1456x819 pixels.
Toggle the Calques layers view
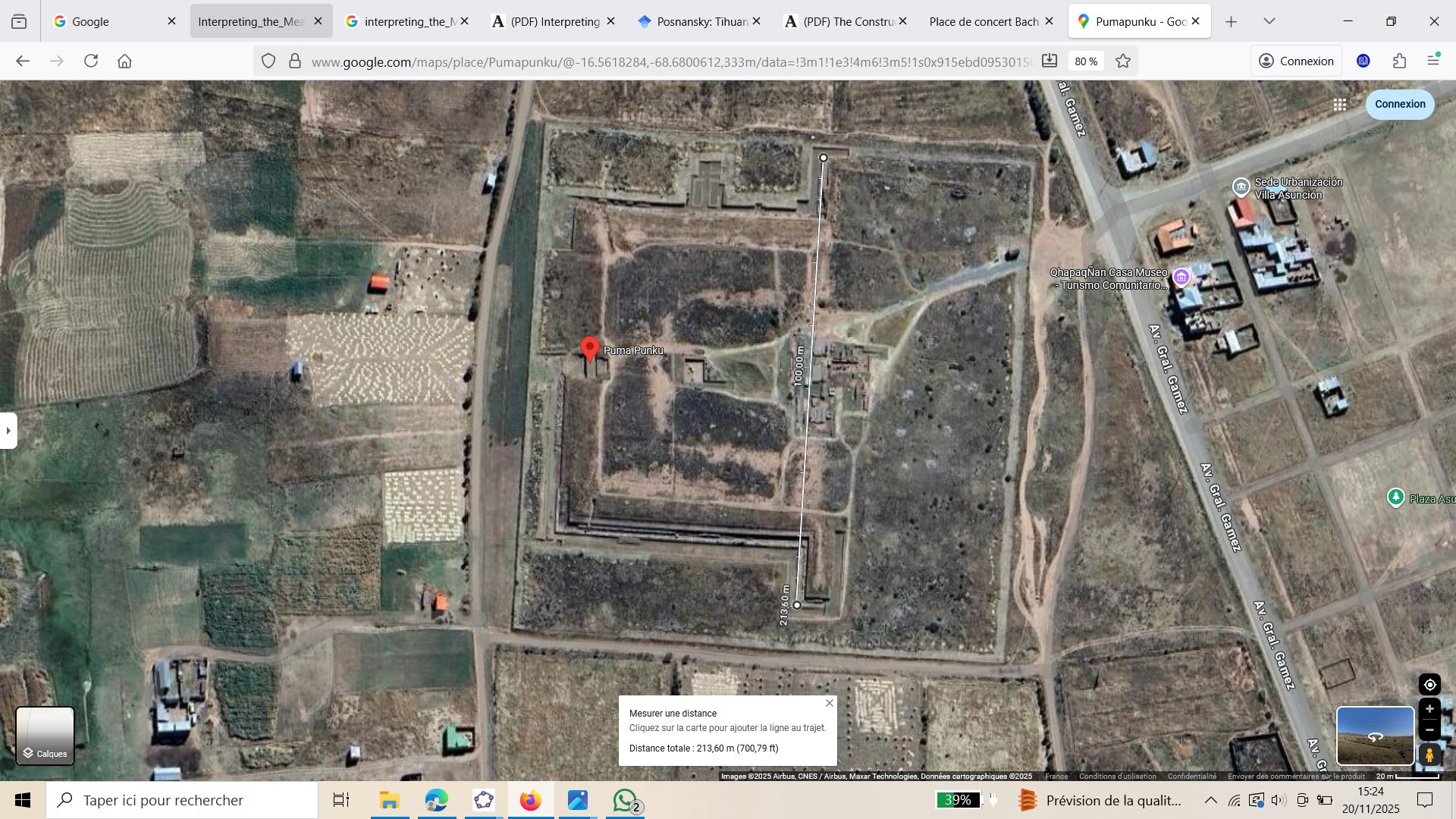[45, 736]
